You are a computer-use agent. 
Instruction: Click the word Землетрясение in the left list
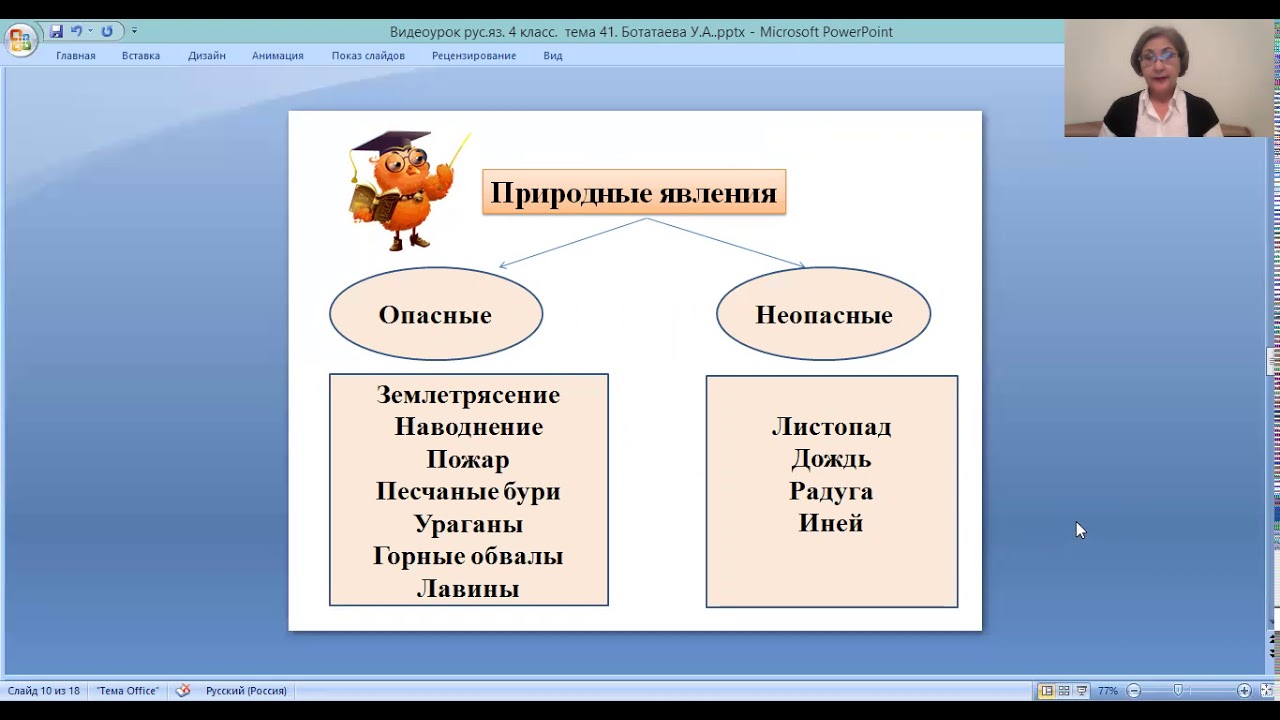[x=468, y=395]
